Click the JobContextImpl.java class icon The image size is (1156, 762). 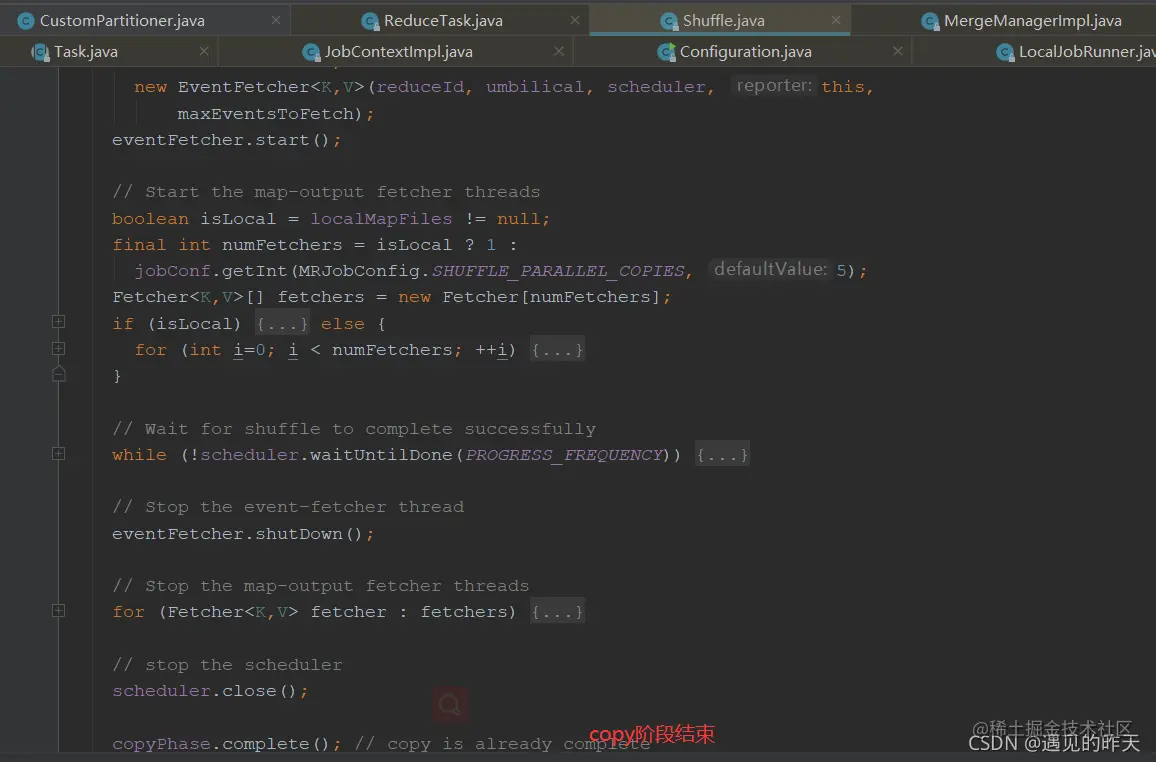tap(311, 52)
